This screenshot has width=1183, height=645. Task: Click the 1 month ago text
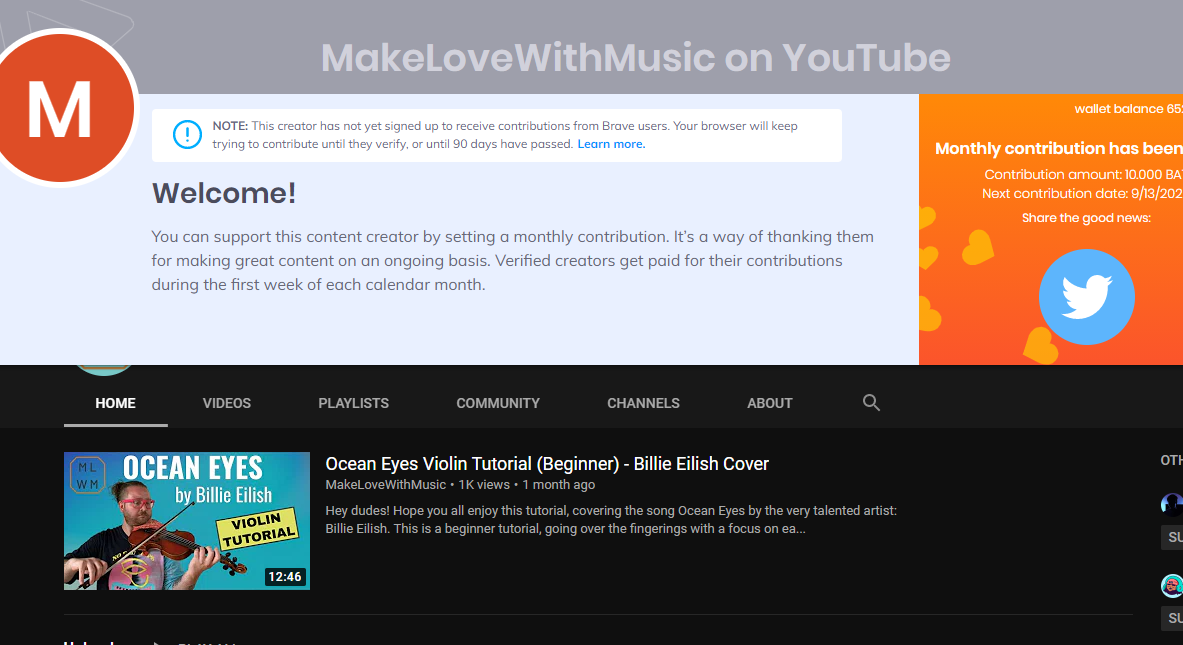pos(558,484)
